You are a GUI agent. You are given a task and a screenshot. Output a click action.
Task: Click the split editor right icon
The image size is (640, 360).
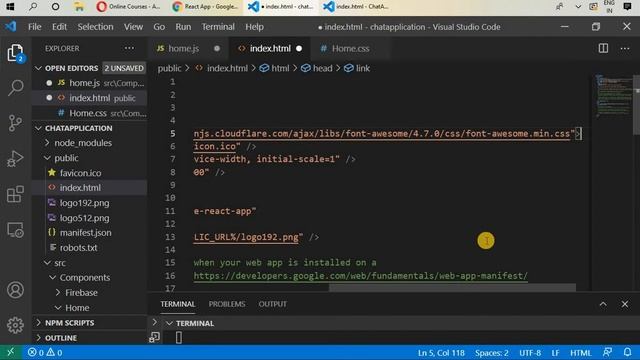click(x=603, y=48)
